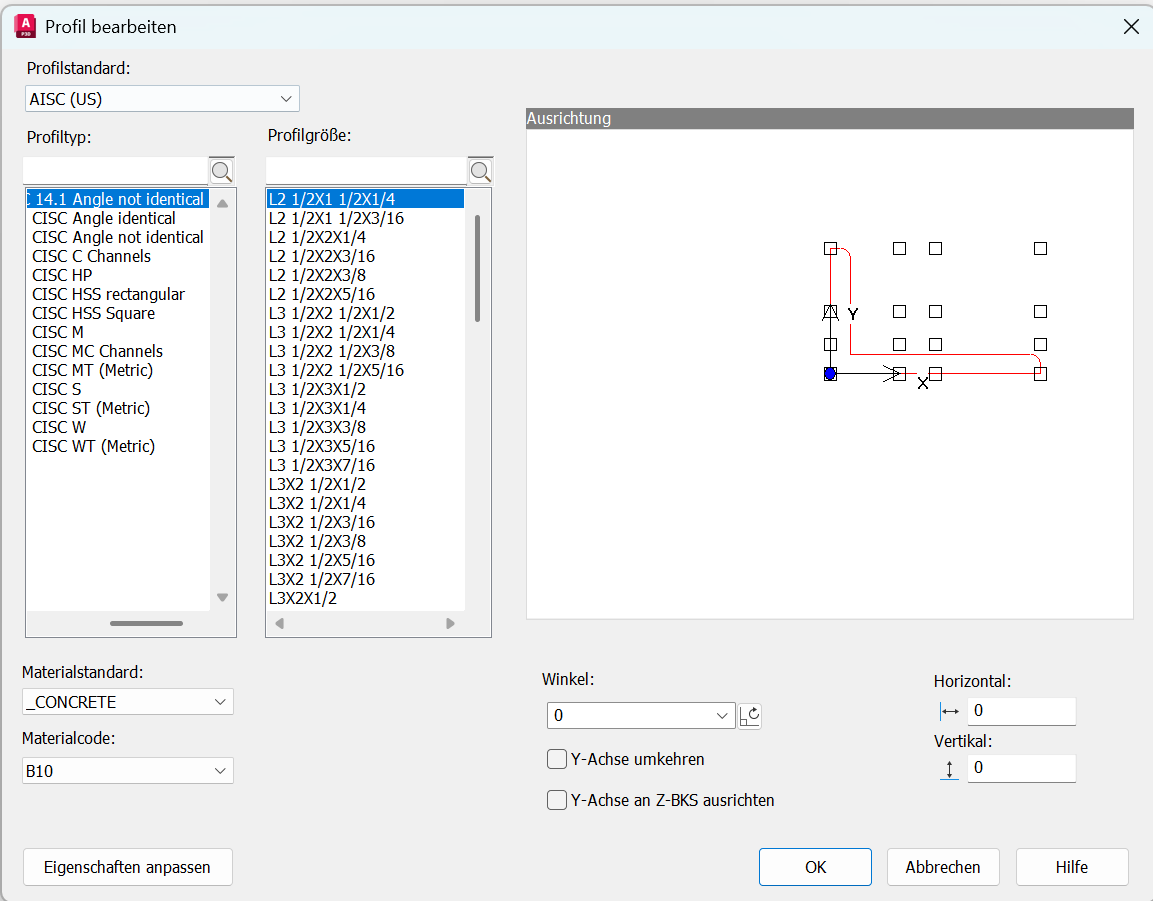Select size 'L2 1/2X1 1/2X1/4'

coord(365,199)
